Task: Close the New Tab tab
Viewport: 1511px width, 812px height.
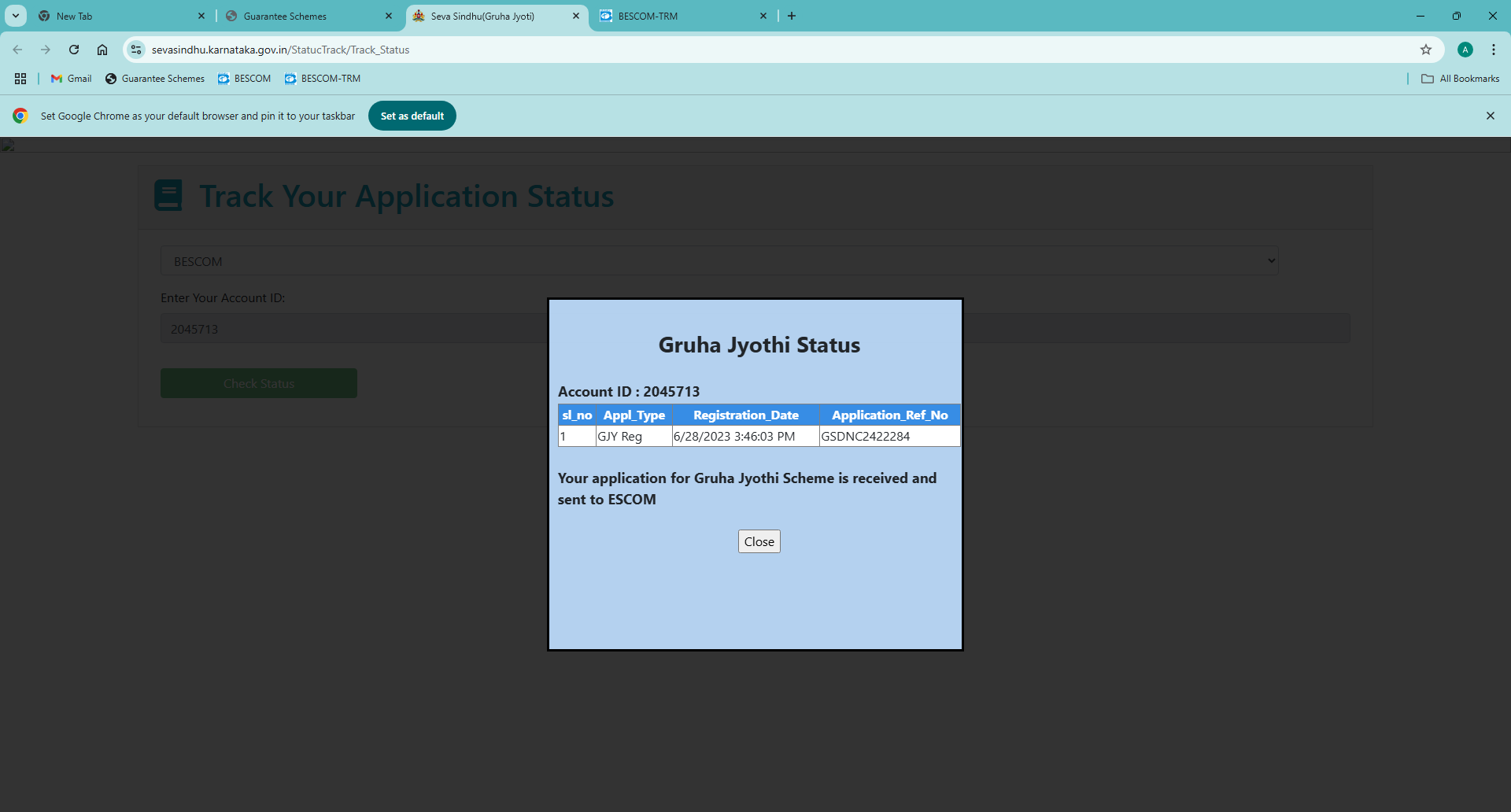Action: (x=201, y=16)
